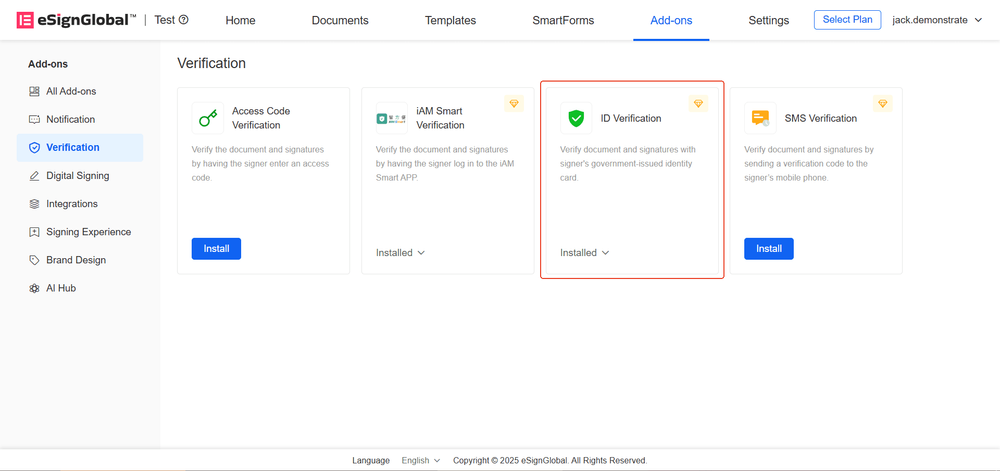Viewport: 1000px width, 471px height.
Task: Install the SMS Verification add-on
Action: click(768, 249)
